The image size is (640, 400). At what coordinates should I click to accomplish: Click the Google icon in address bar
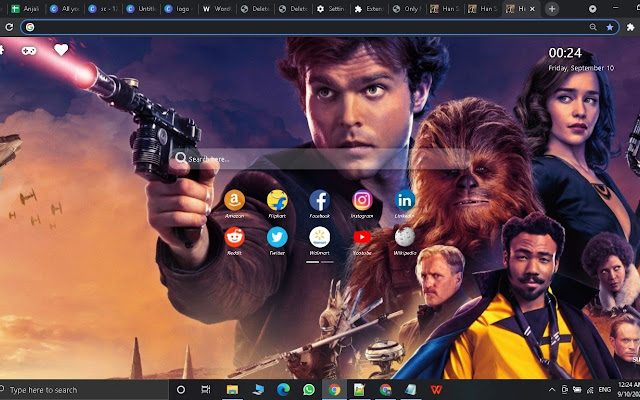[x=30, y=27]
